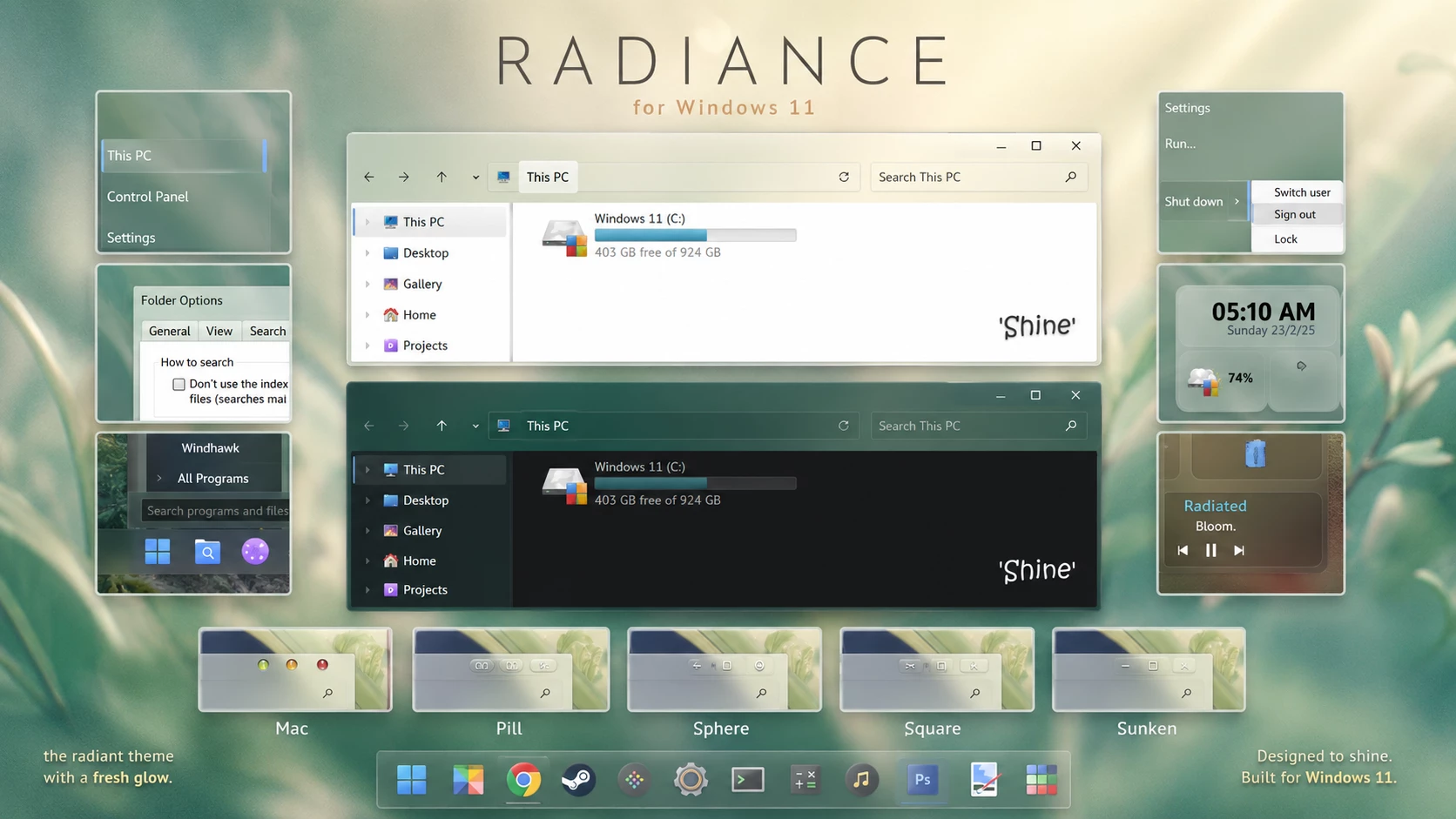Image resolution: width=1456 pixels, height=819 pixels.
Task: Expand the Gallery node in the light window tree
Action: 367,284
